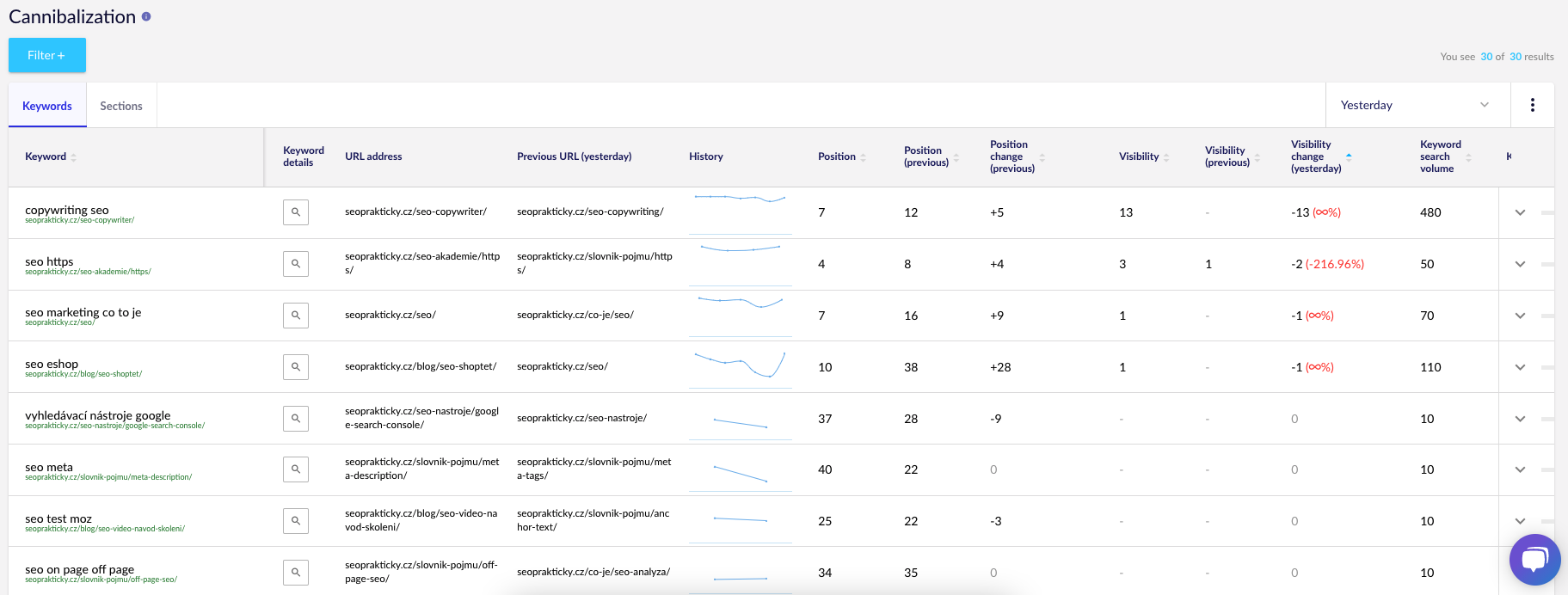The image size is (1568, 595).
Task: Select the previous URL seoprakticky.cz/co-je/seo/
Action: tap(575, 315)
